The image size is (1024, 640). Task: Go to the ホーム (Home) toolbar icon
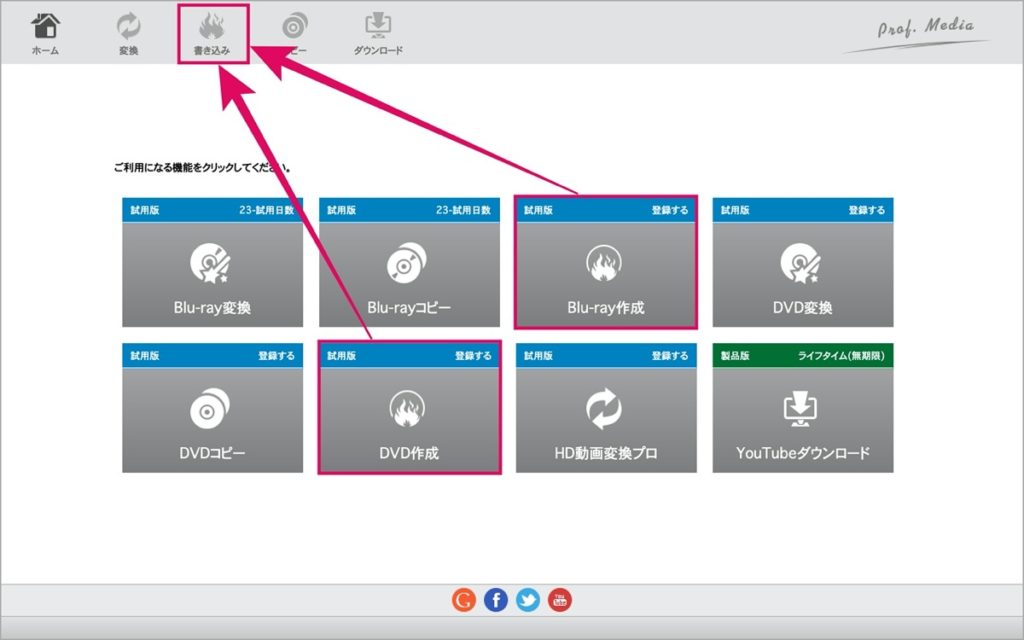(x=45, y=33)
